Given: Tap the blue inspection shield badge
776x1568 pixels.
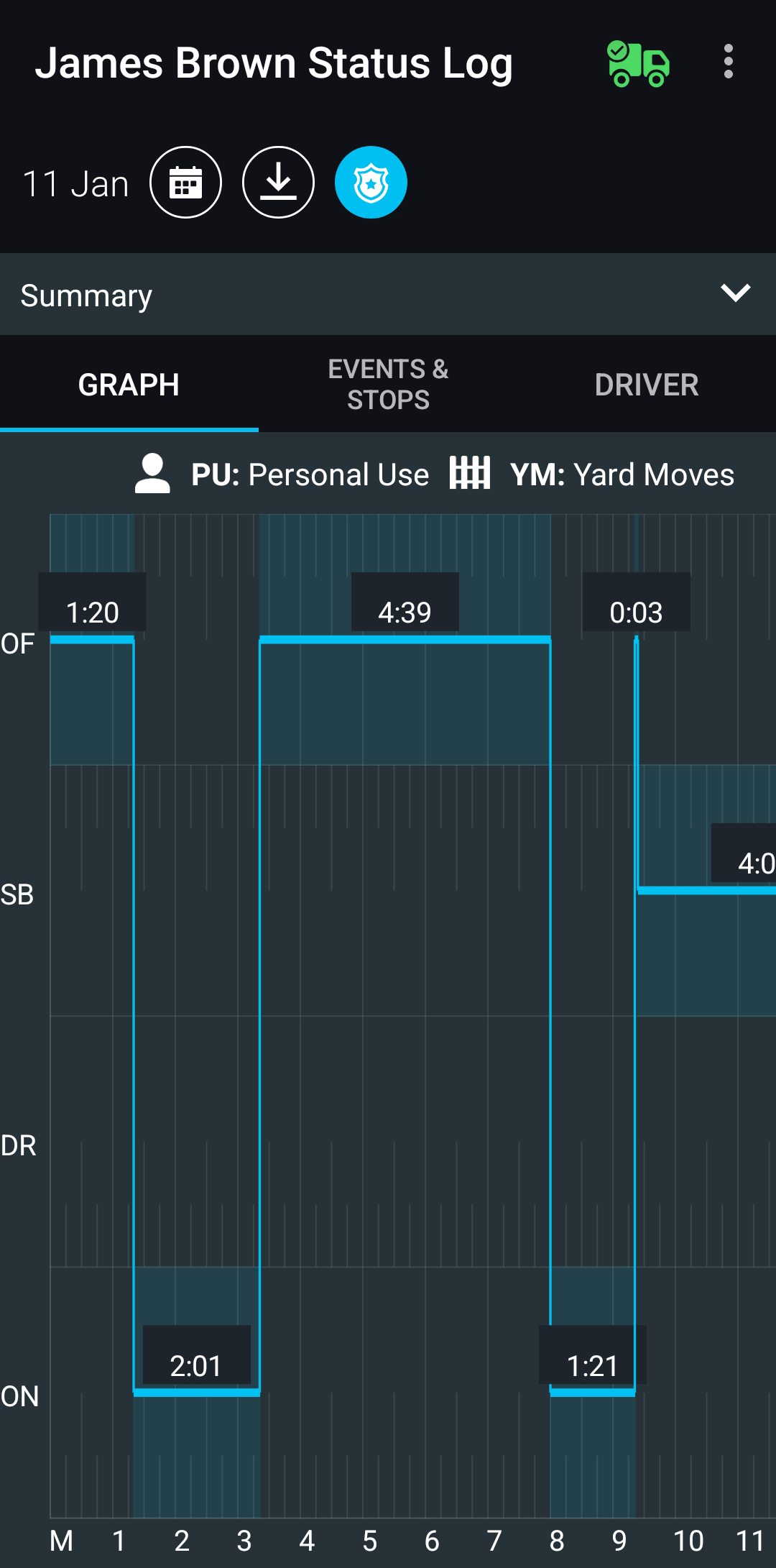Looking at the screenshot, I should coord(371,183).
